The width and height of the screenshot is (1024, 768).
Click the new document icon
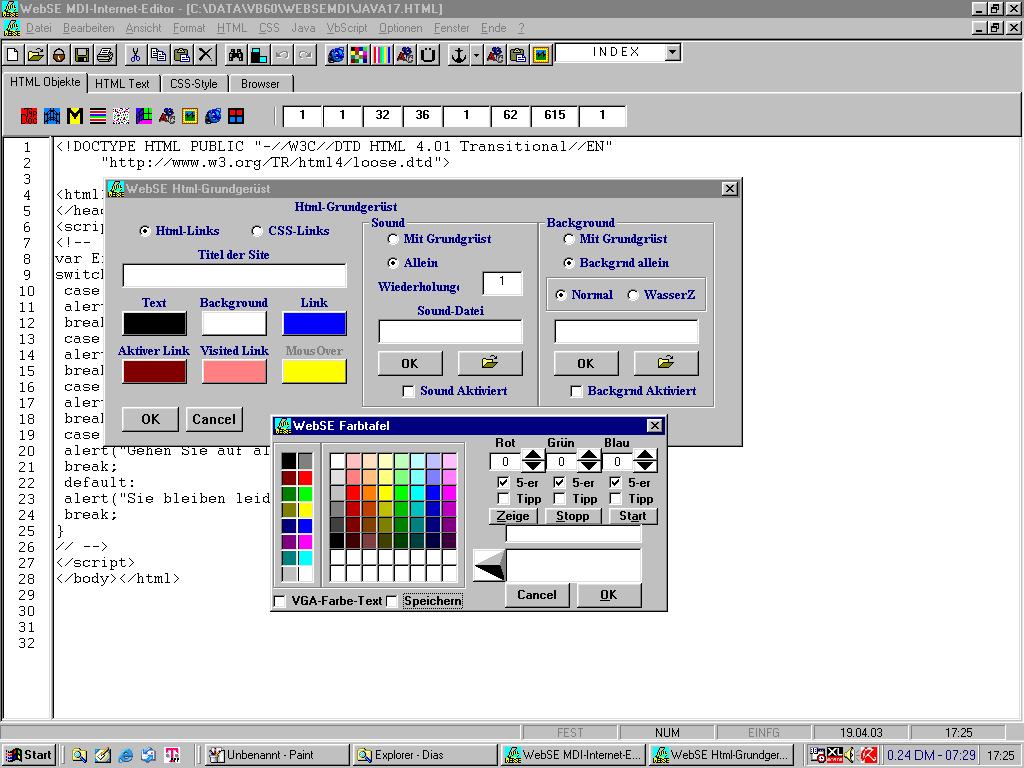(12, 55)
